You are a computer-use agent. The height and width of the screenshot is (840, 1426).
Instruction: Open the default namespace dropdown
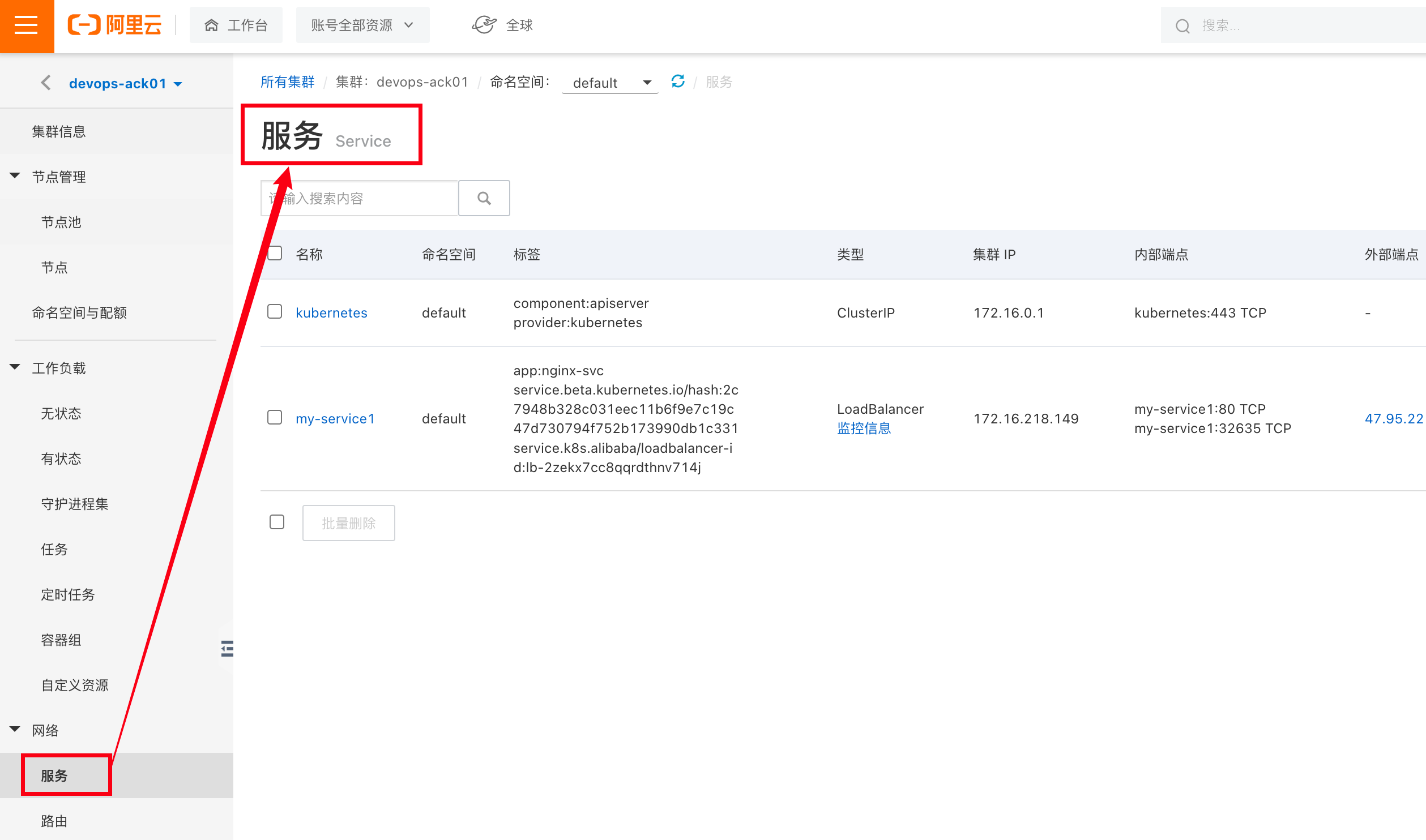coord(610,83)
